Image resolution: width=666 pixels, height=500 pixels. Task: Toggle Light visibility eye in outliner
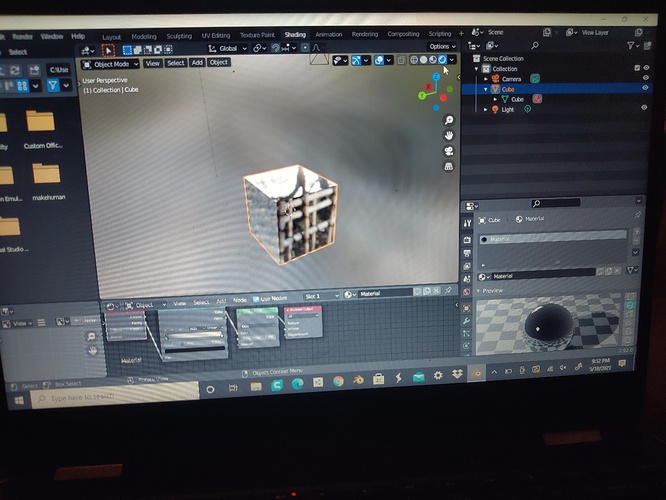(644, 107)
